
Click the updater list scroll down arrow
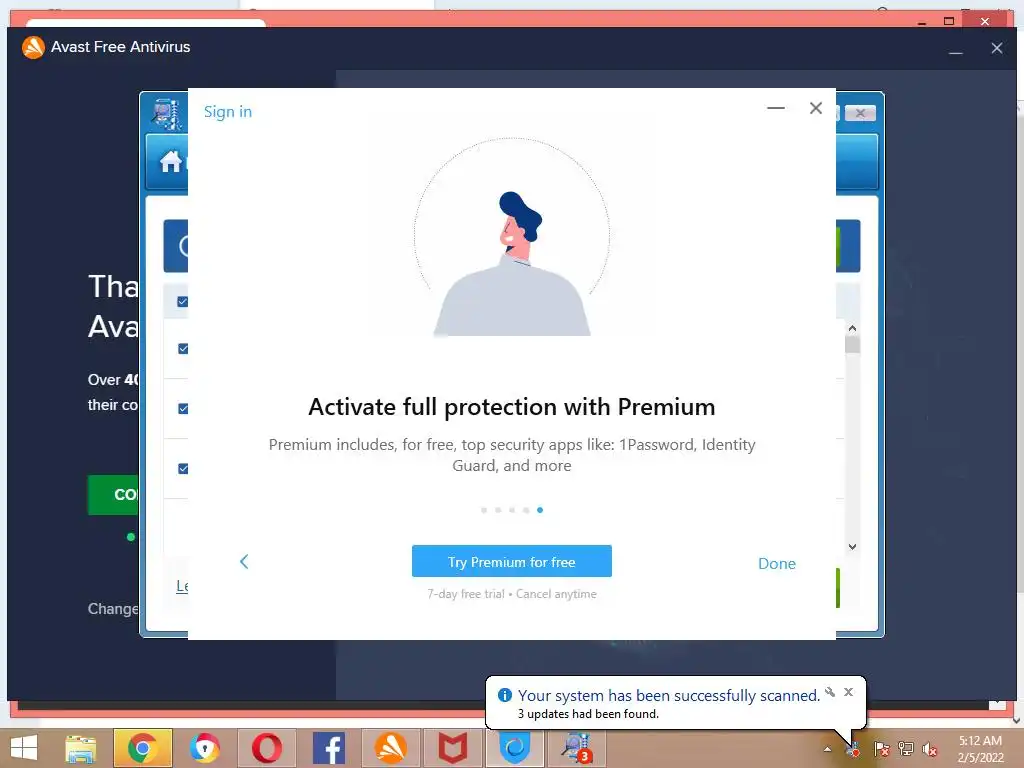852,547
